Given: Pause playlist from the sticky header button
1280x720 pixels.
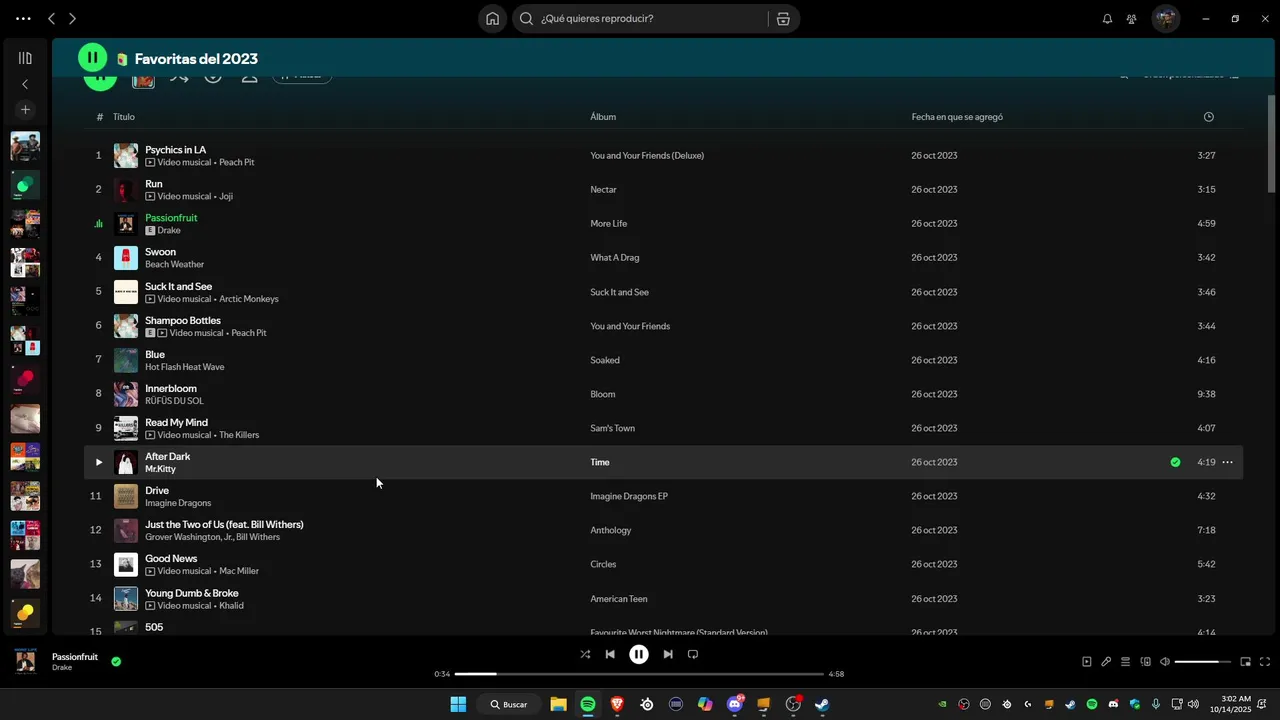Looking at the screenshot, I should [93, 58].
